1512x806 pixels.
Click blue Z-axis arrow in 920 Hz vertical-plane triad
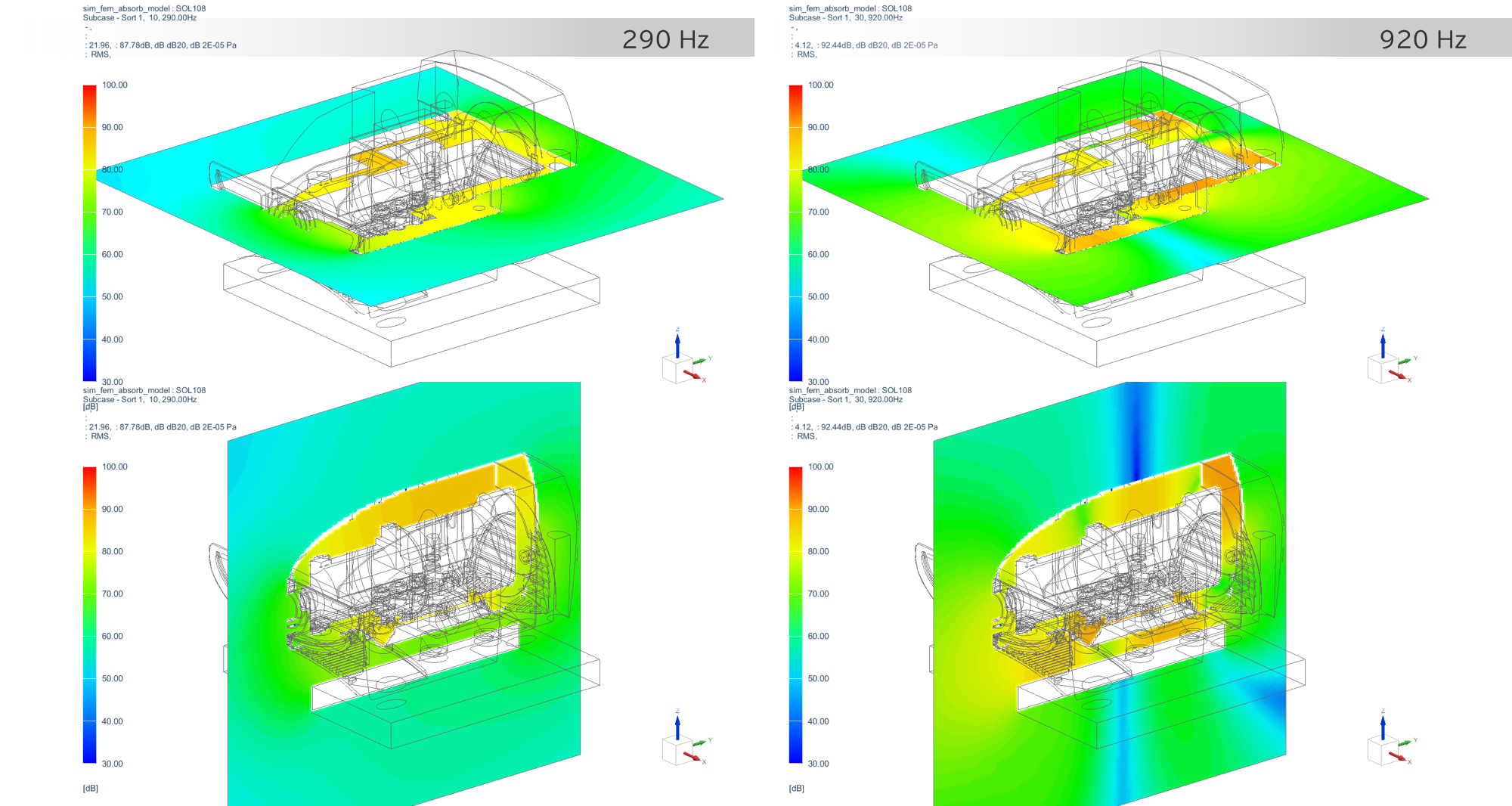pyautogui.click(x=1383, y=724)
